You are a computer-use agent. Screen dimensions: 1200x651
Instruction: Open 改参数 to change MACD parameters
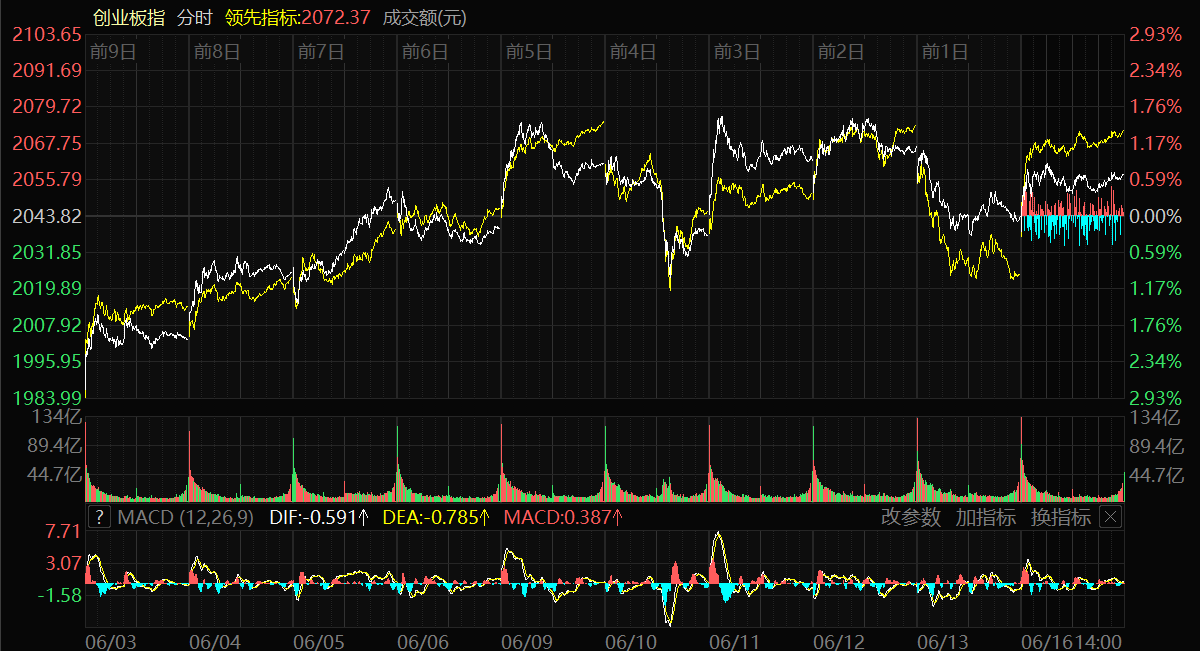point(911,517)
